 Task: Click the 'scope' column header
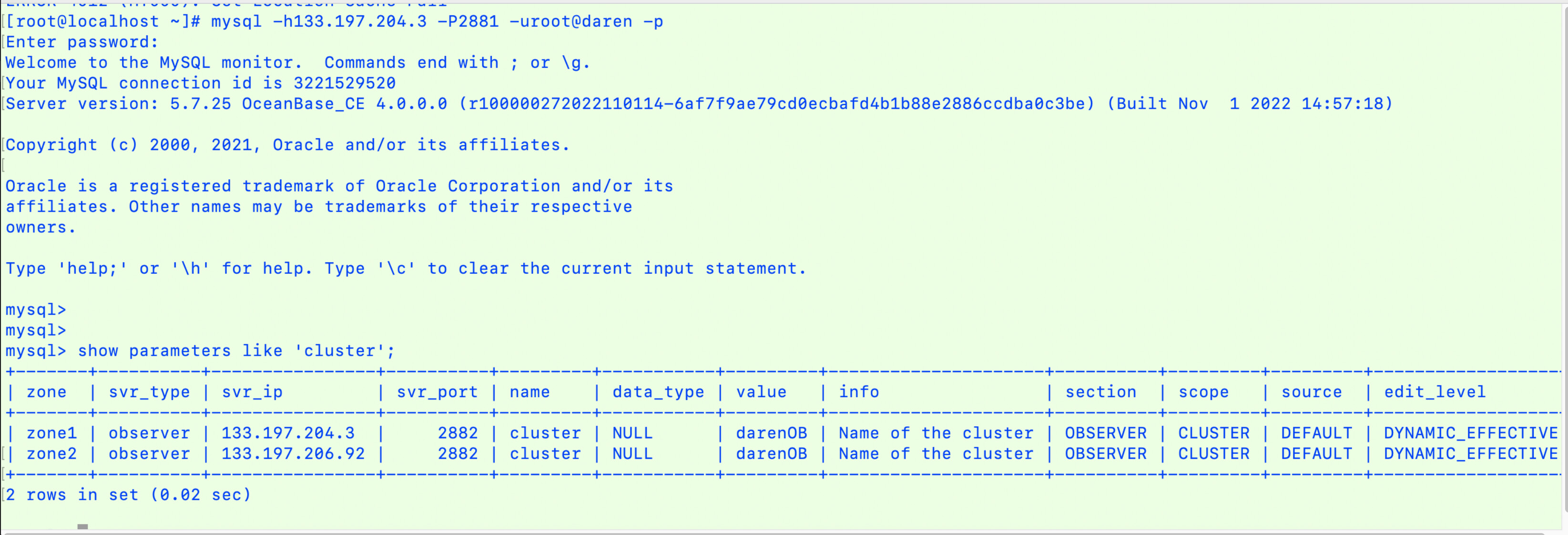point(1203,392)
